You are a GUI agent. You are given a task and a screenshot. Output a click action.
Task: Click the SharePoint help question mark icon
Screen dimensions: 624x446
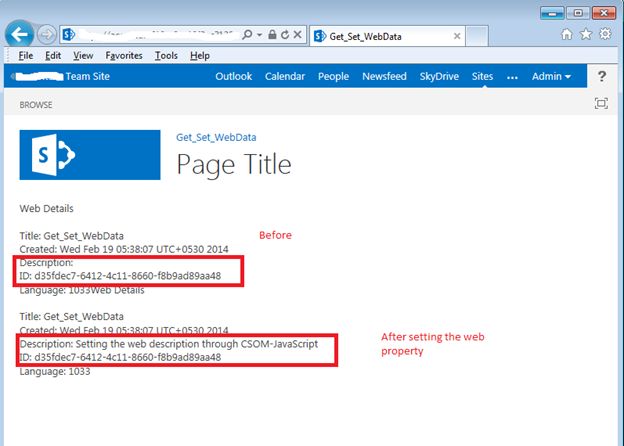(x=602, y=76)
